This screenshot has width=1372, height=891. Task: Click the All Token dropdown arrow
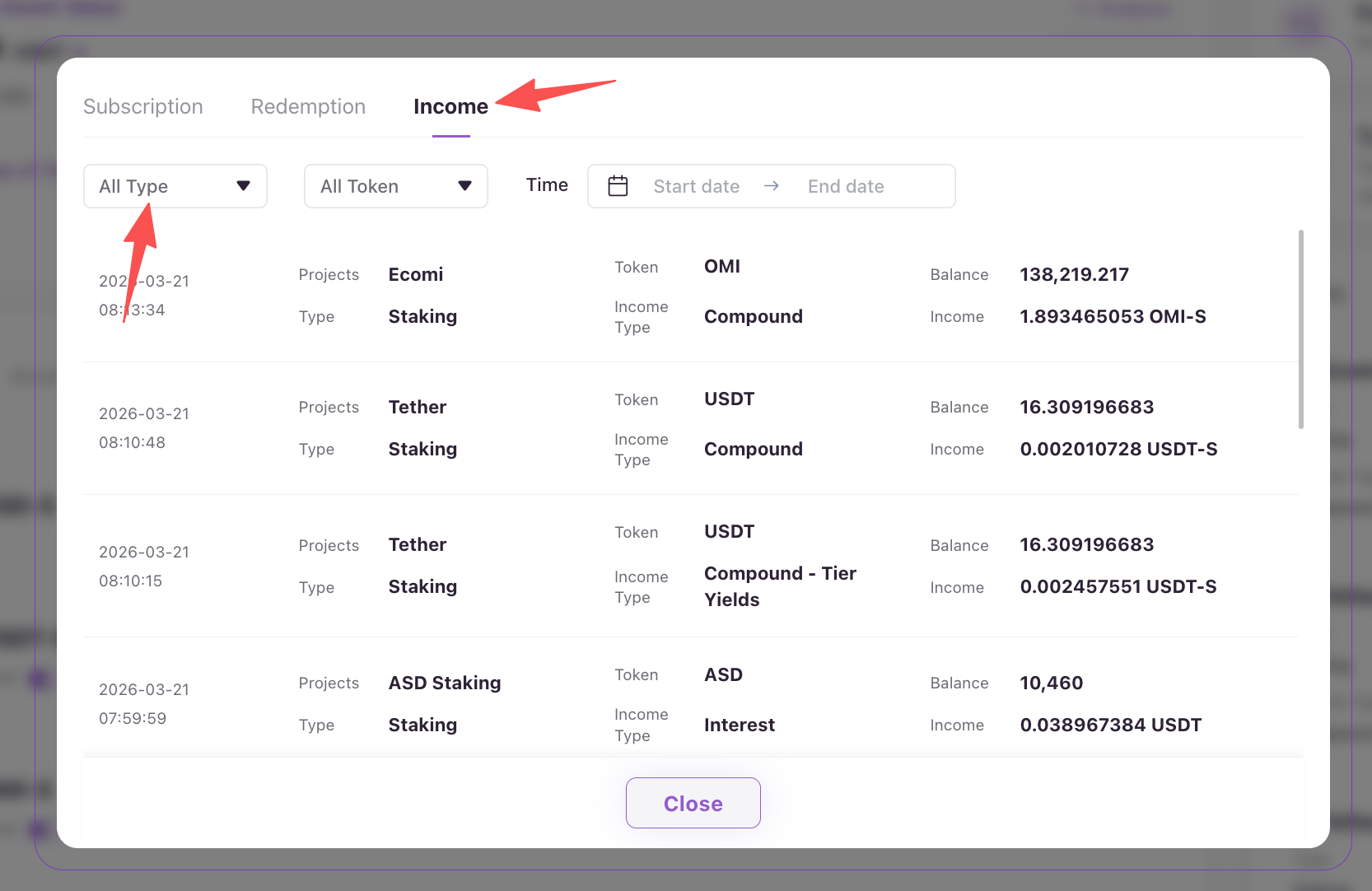pyautogui.click(x=464, y=186)
